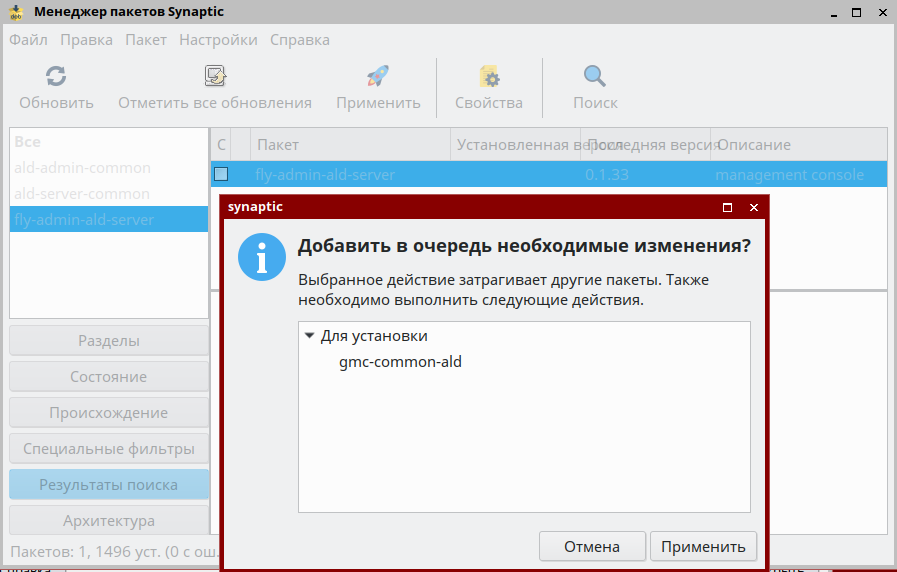Open the Настройки menu
Viewport: 897px width, 572px height.
coord(218,40)
